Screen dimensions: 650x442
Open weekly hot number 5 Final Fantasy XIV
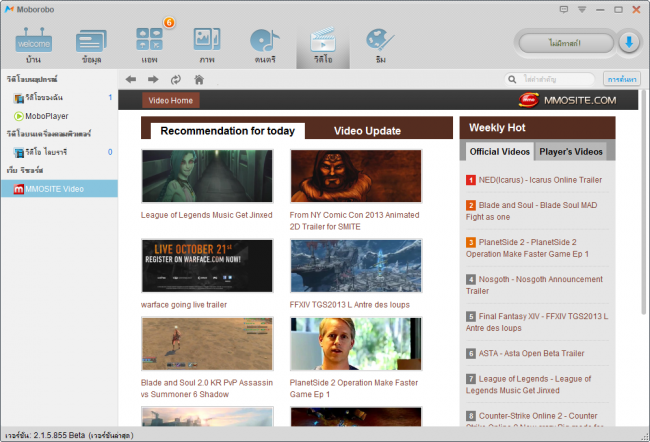point(537,322)
